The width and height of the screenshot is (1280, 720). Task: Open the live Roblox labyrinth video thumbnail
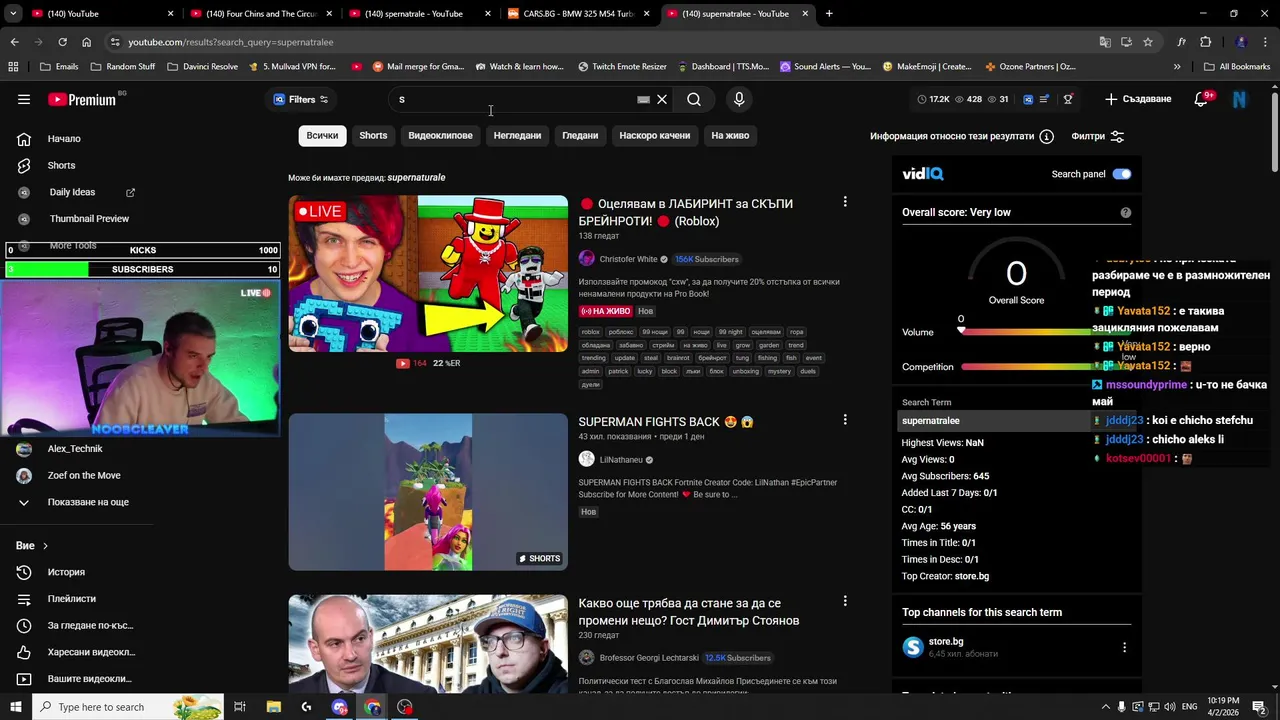pyautogui.click(x=428, y=273)
